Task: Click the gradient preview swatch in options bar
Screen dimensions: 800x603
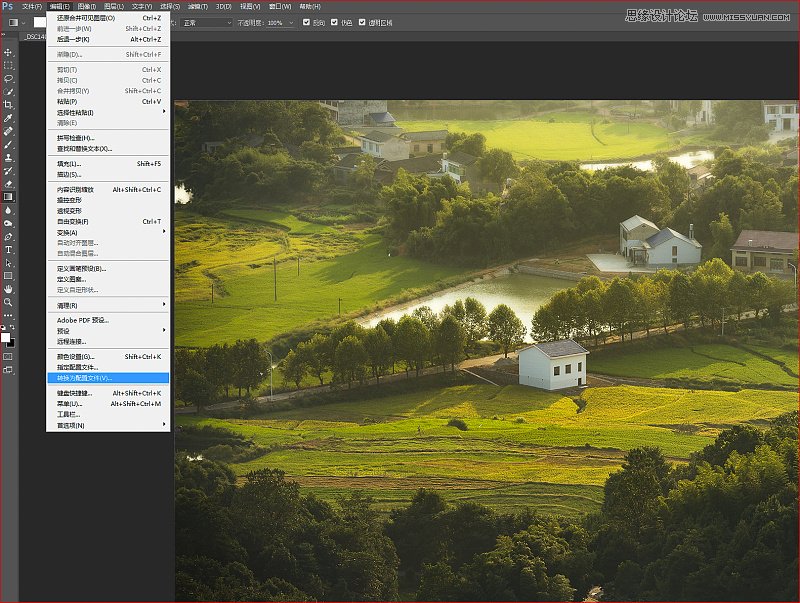Action: (40, 22)
